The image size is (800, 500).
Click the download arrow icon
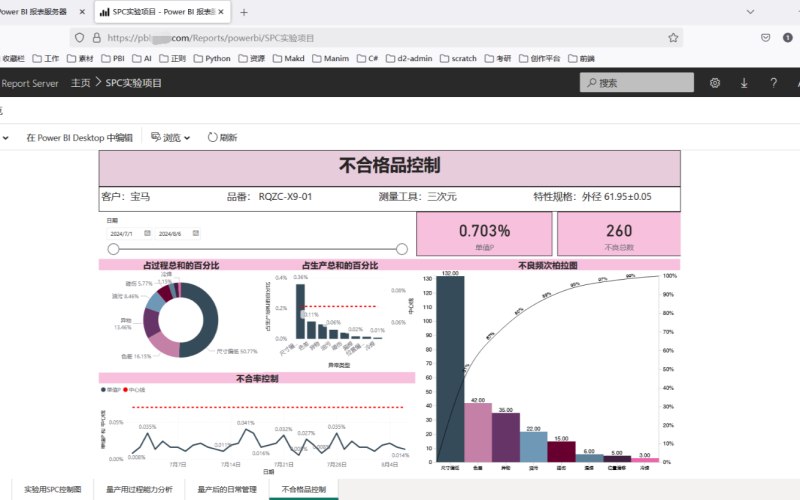[x=744, y=83]
